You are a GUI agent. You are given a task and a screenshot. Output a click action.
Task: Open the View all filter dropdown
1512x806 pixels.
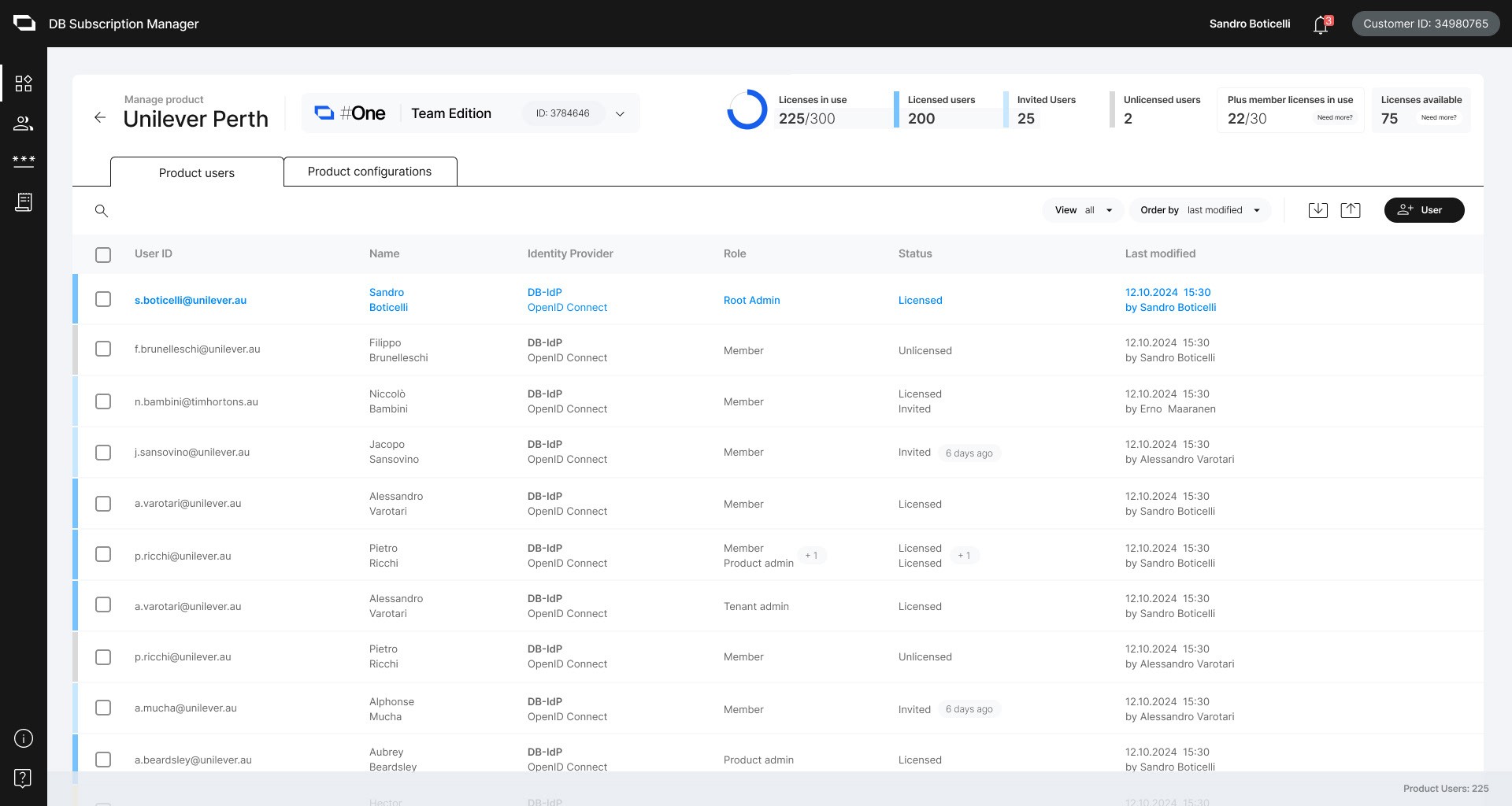(1084, 210)
